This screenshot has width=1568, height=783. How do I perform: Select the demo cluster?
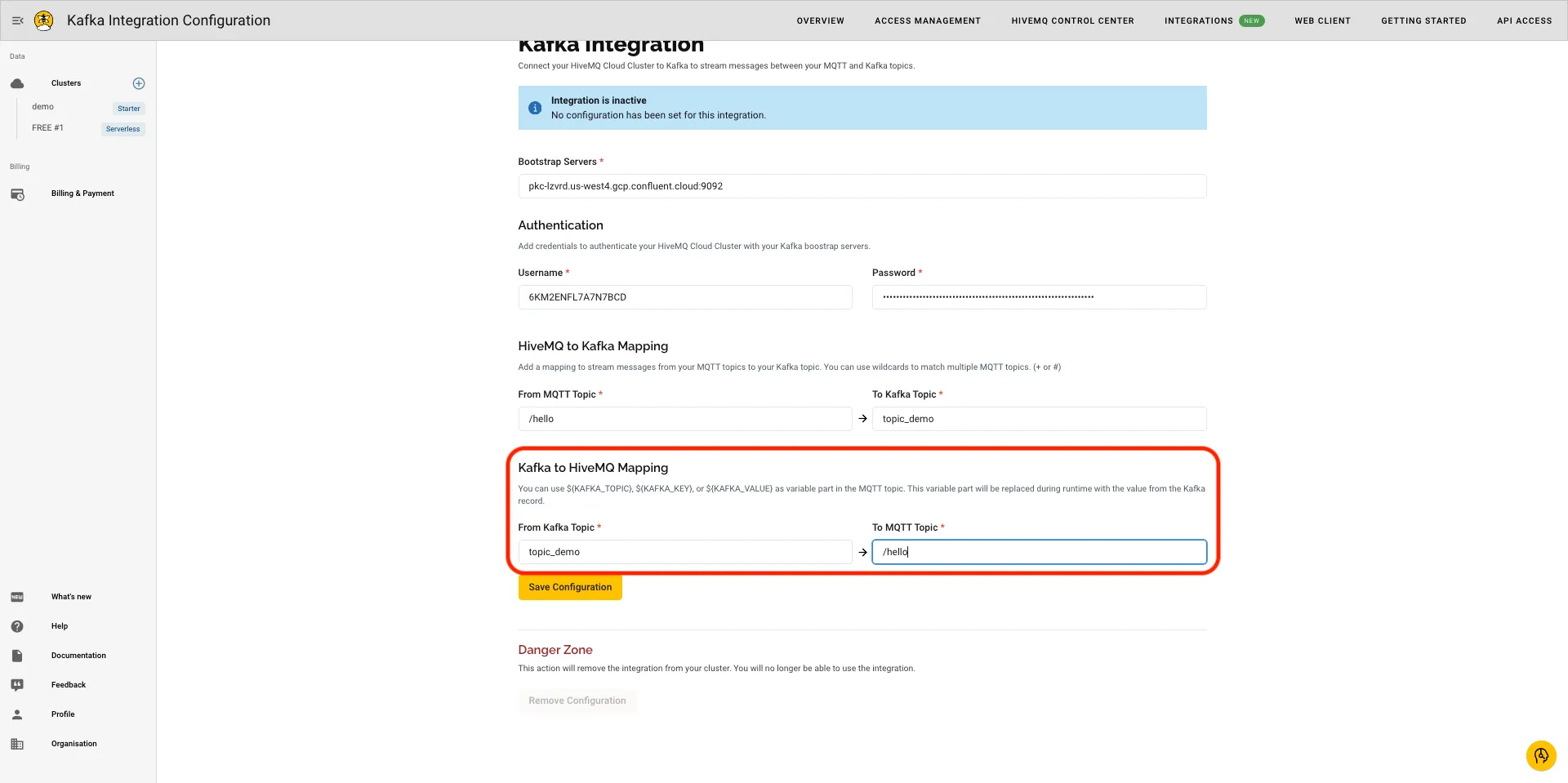(42, 107)
